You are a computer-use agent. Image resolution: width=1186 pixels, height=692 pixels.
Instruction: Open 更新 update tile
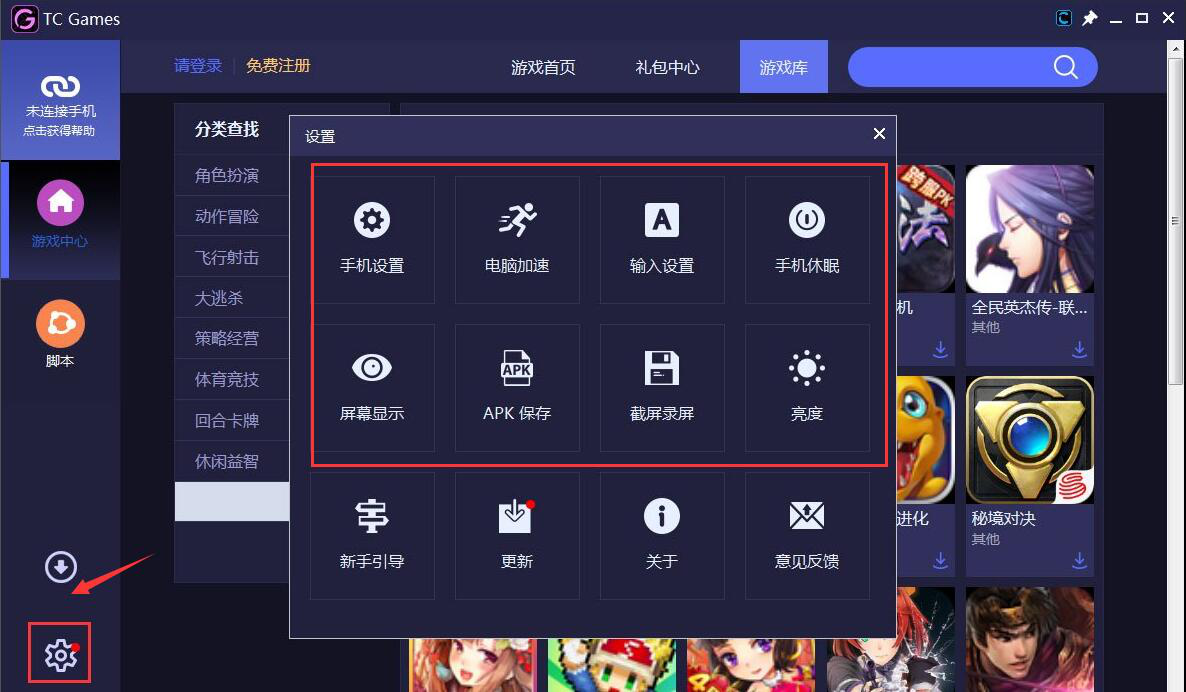pyautogui.click(x=517, y=535)
